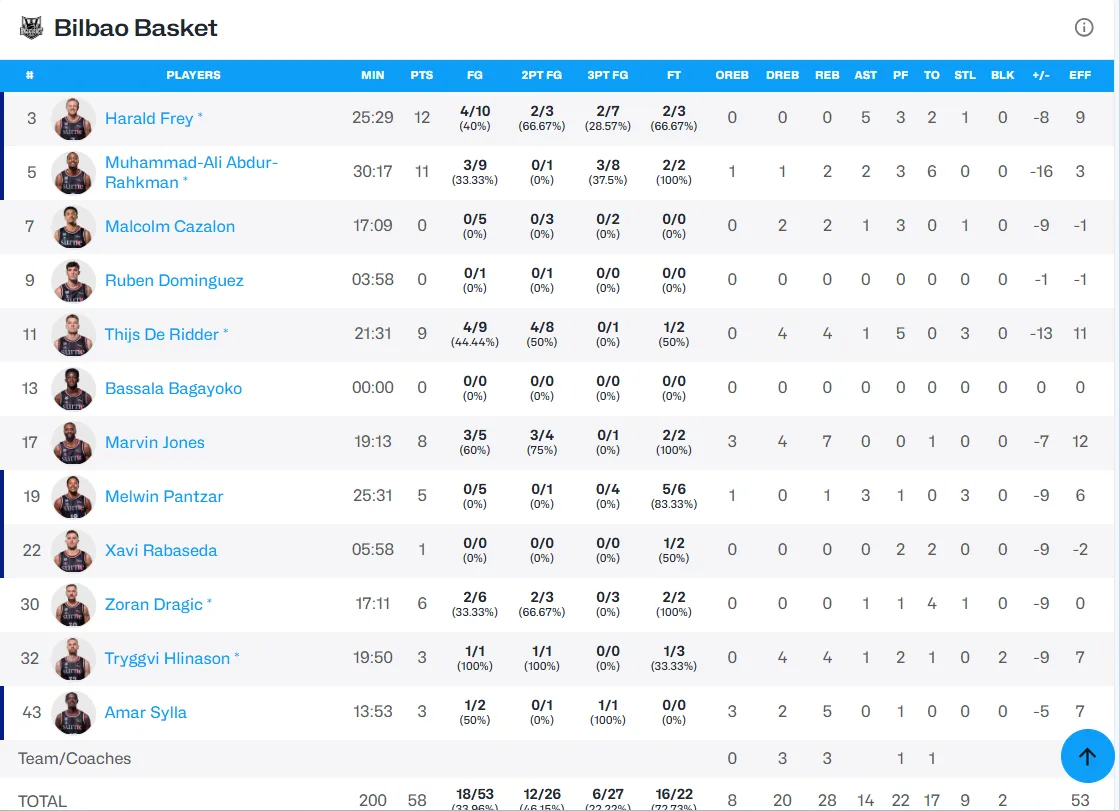The image size is (1119, 811).
Task: Sort table by FG column header
Action: click(475, 75)
